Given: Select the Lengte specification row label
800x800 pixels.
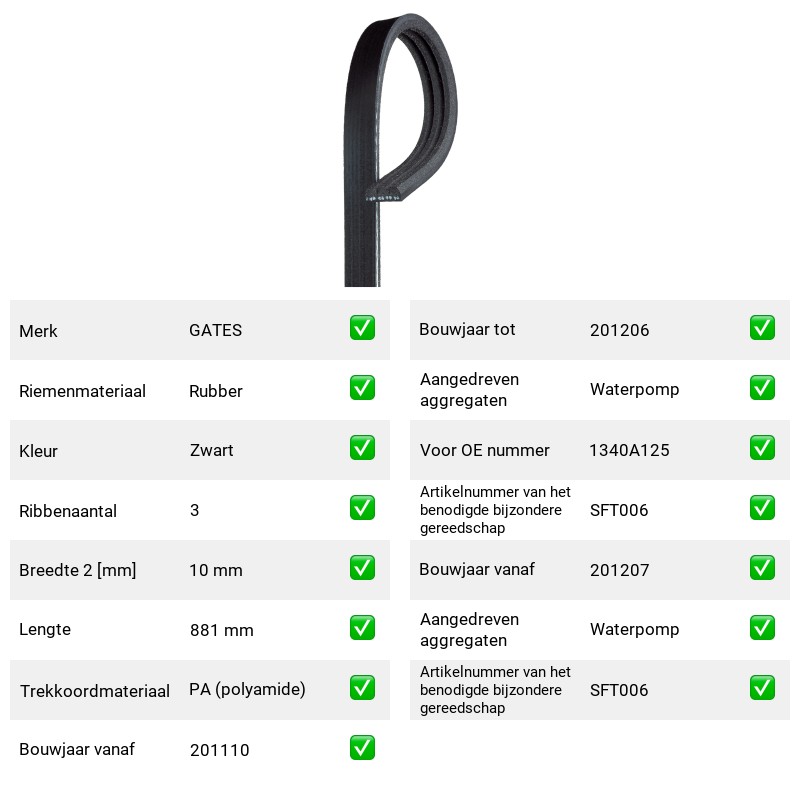Looking at the screenshot, I should click(x=45, y=630).
